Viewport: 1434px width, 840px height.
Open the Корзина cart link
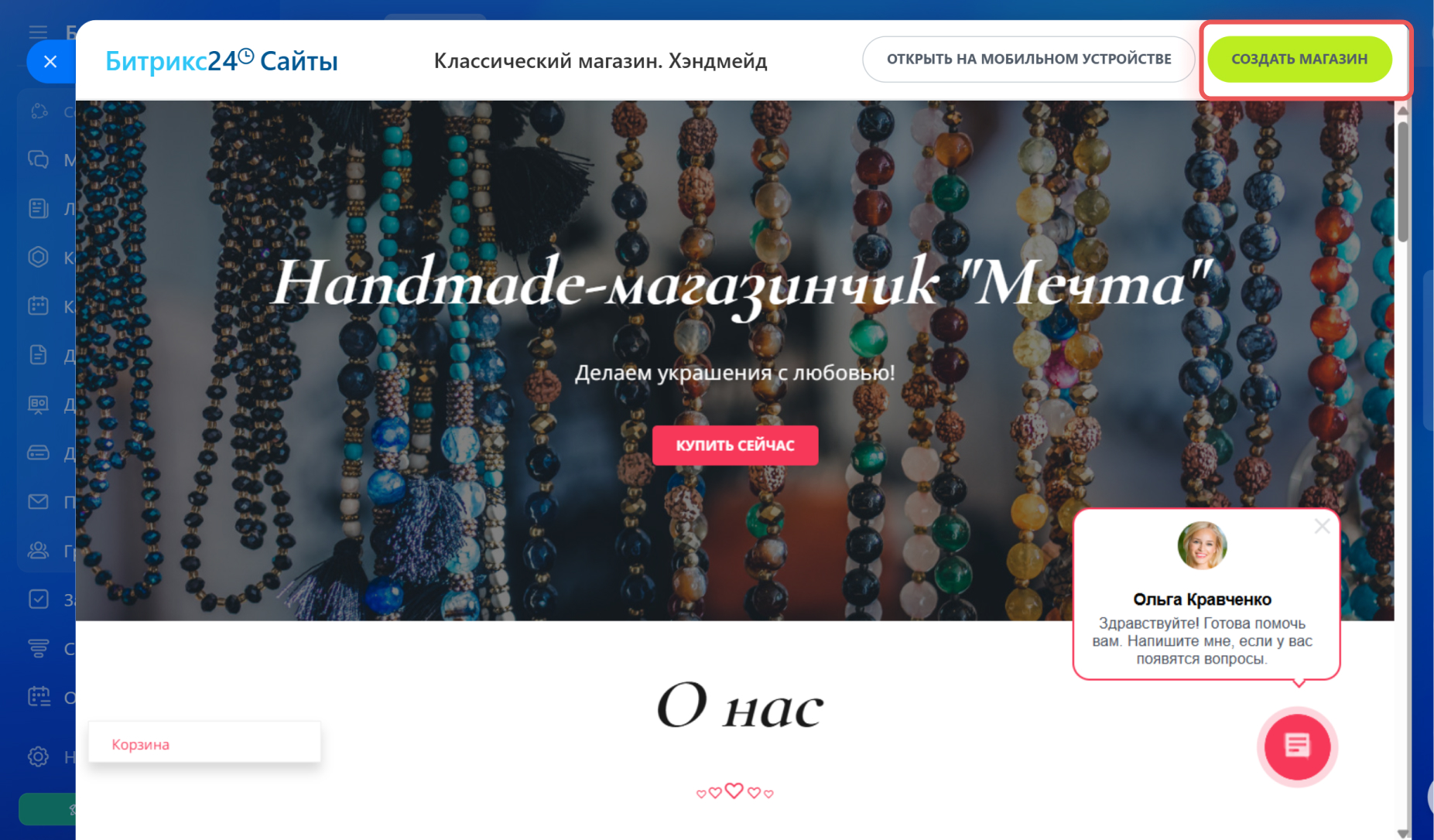[140, 744]
